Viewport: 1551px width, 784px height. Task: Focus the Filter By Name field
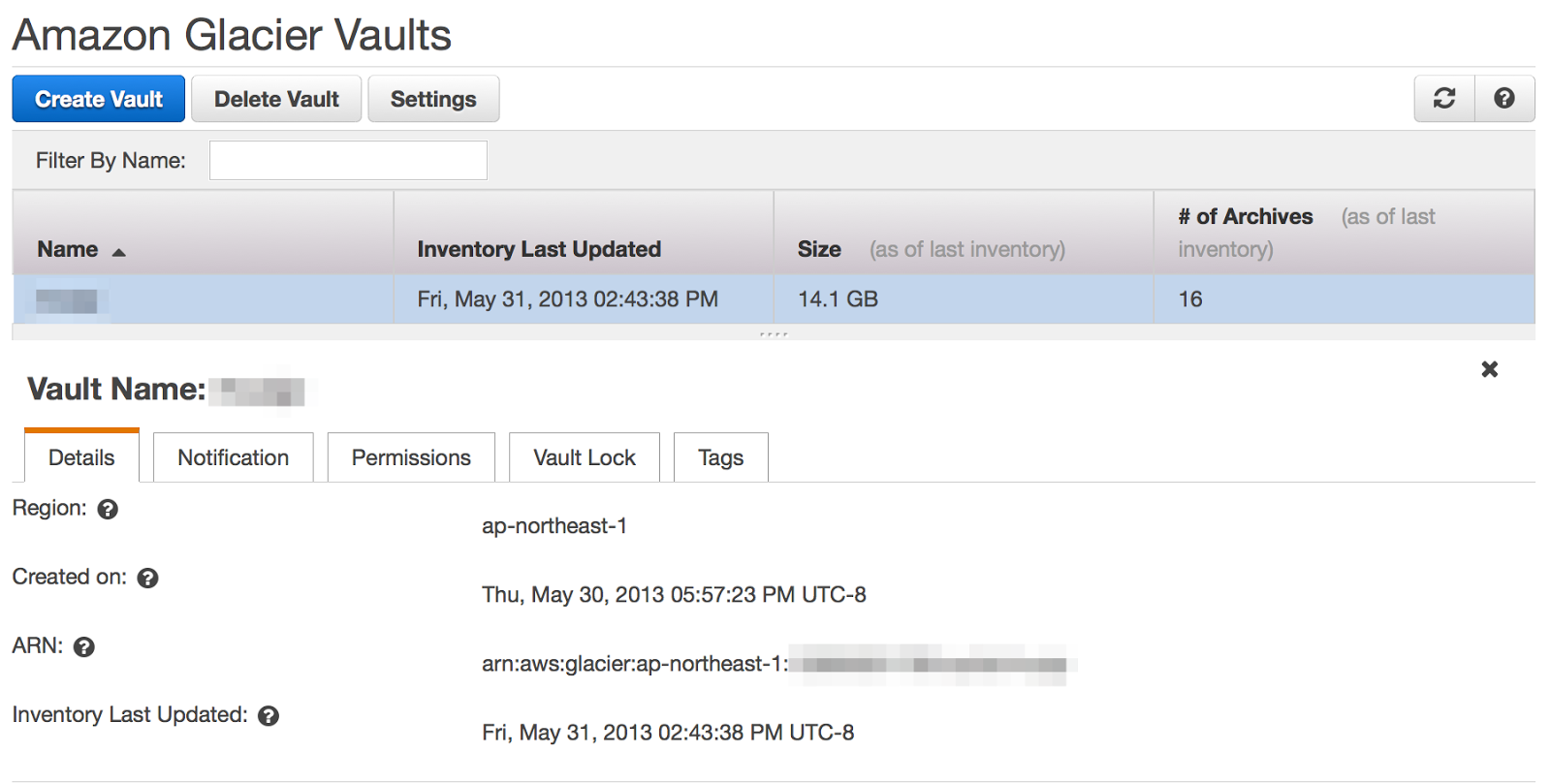pos(348,161)
